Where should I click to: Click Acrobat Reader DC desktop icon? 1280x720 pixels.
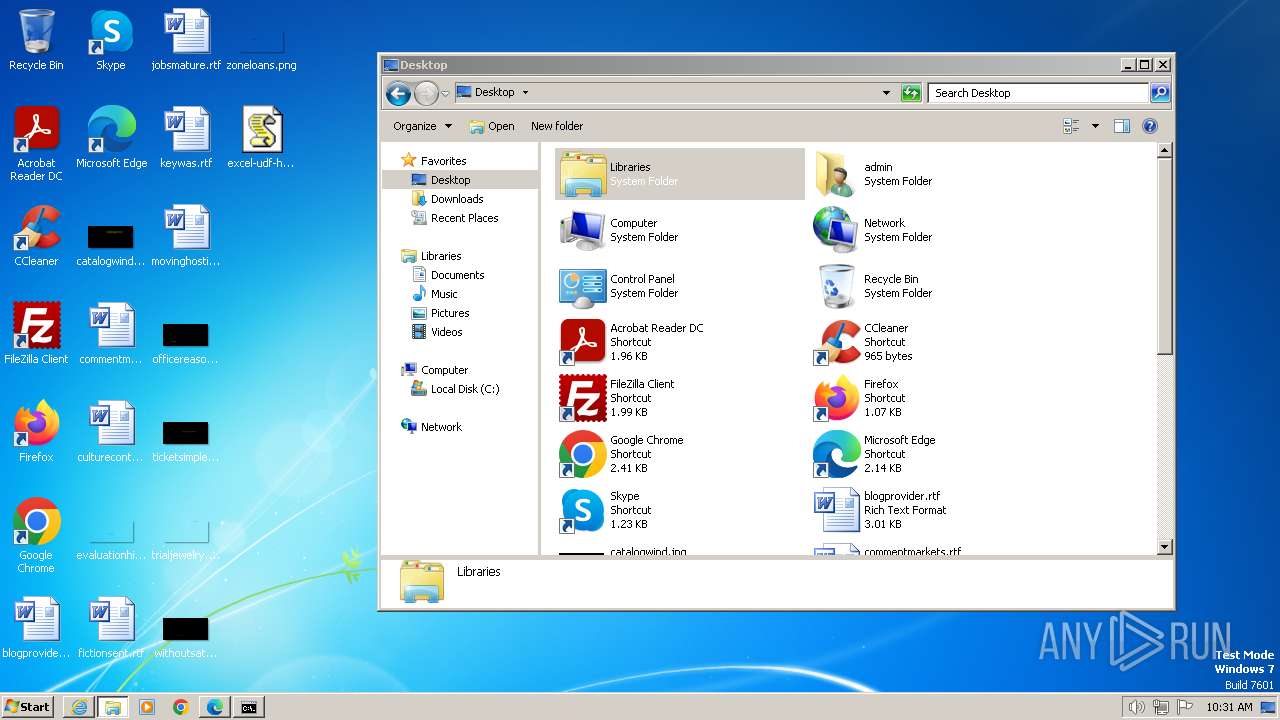[x=36, y=144]
